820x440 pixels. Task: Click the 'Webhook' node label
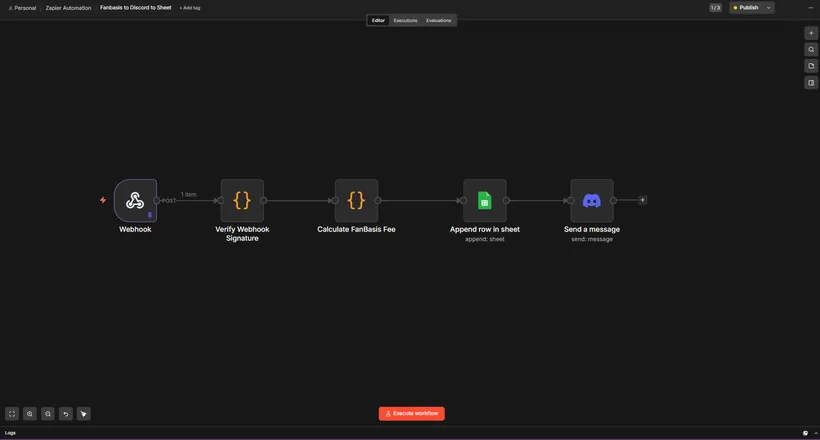click(135, 229)
